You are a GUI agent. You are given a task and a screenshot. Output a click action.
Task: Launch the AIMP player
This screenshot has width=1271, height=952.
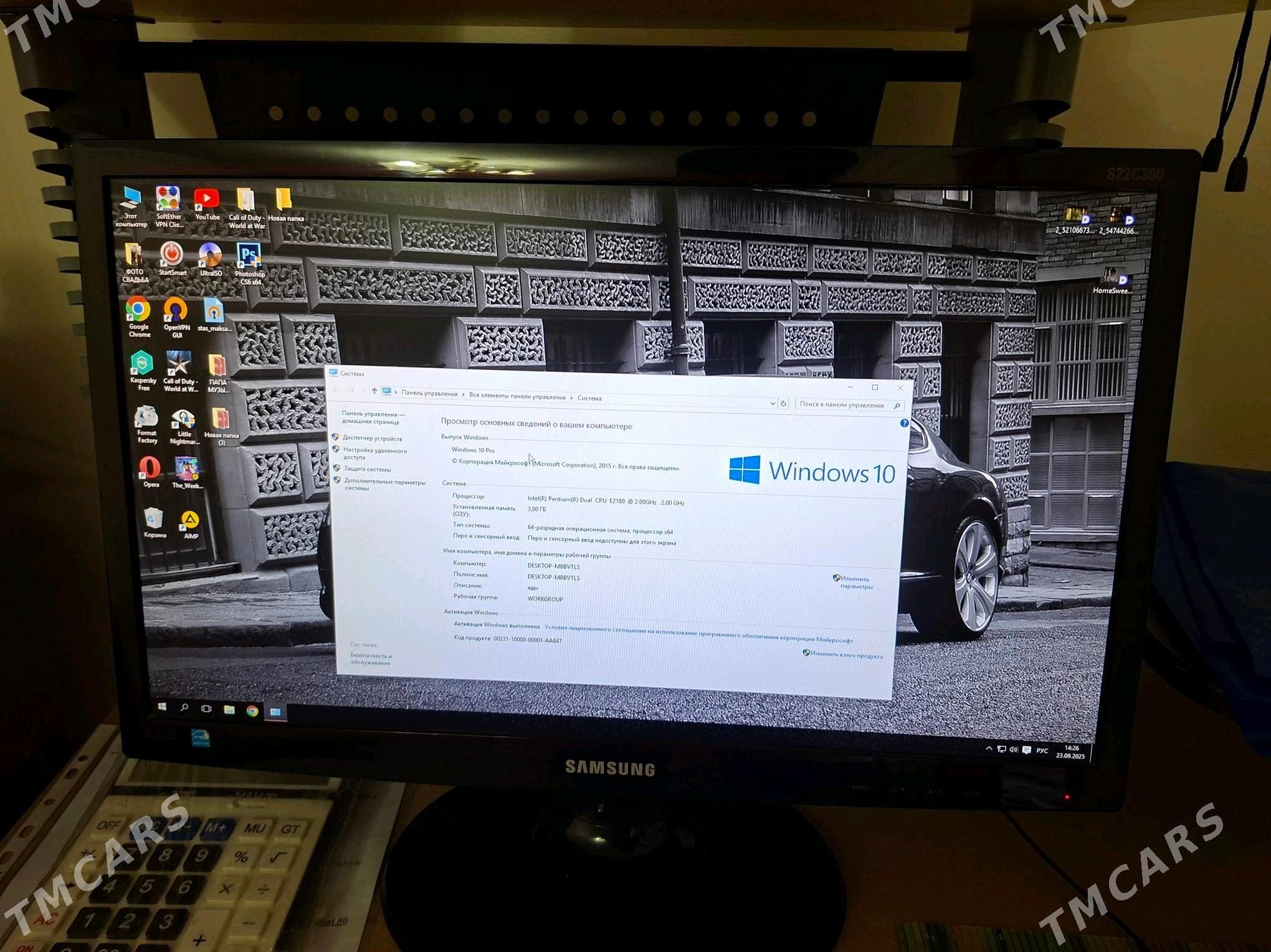[190, 525]
